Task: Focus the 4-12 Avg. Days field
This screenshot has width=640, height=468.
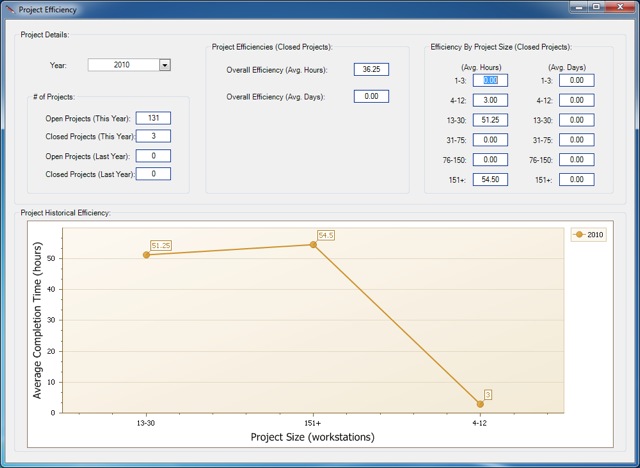Action: click(577, 100)
